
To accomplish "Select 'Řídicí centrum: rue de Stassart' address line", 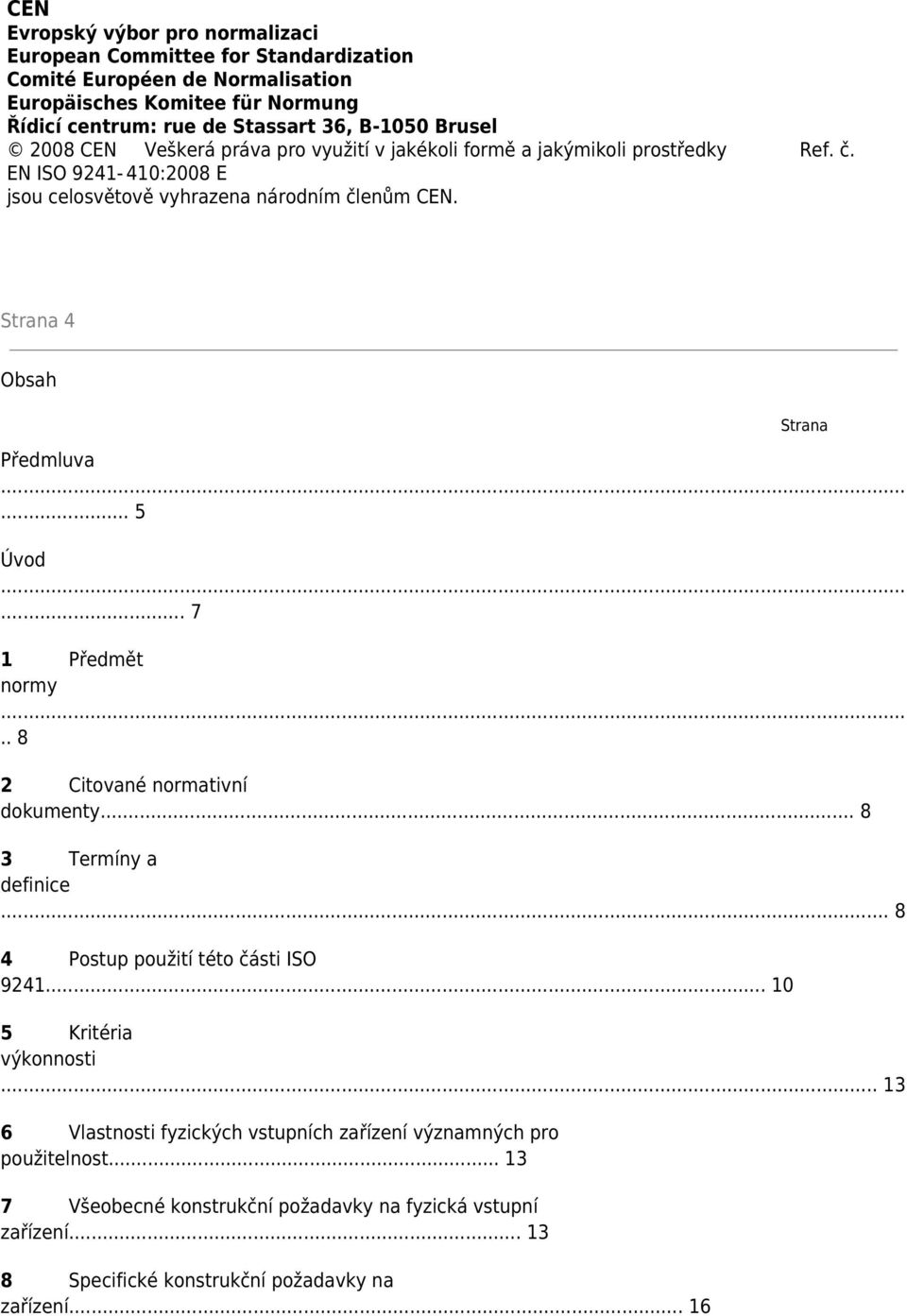I will point(252,126).
